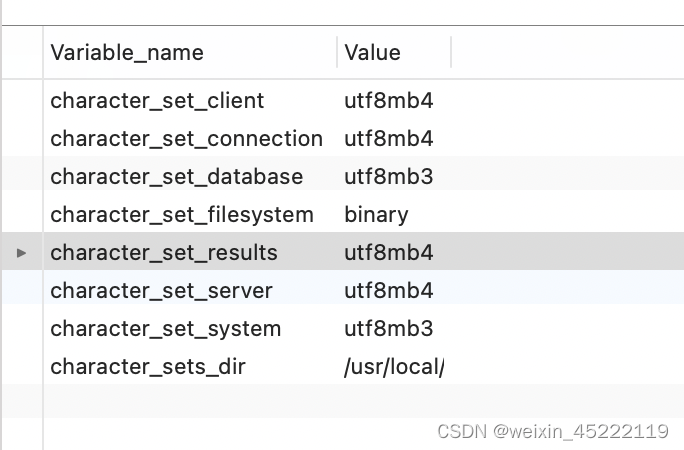
Task: Click the value of character_set_client
Action: coord(389,101)
